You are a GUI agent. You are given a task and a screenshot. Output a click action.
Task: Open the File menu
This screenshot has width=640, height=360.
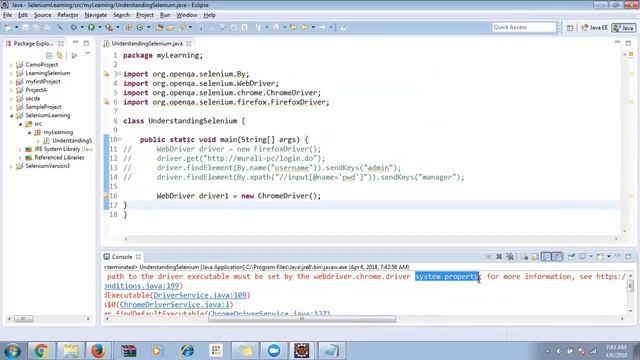(x=7, y=15)
